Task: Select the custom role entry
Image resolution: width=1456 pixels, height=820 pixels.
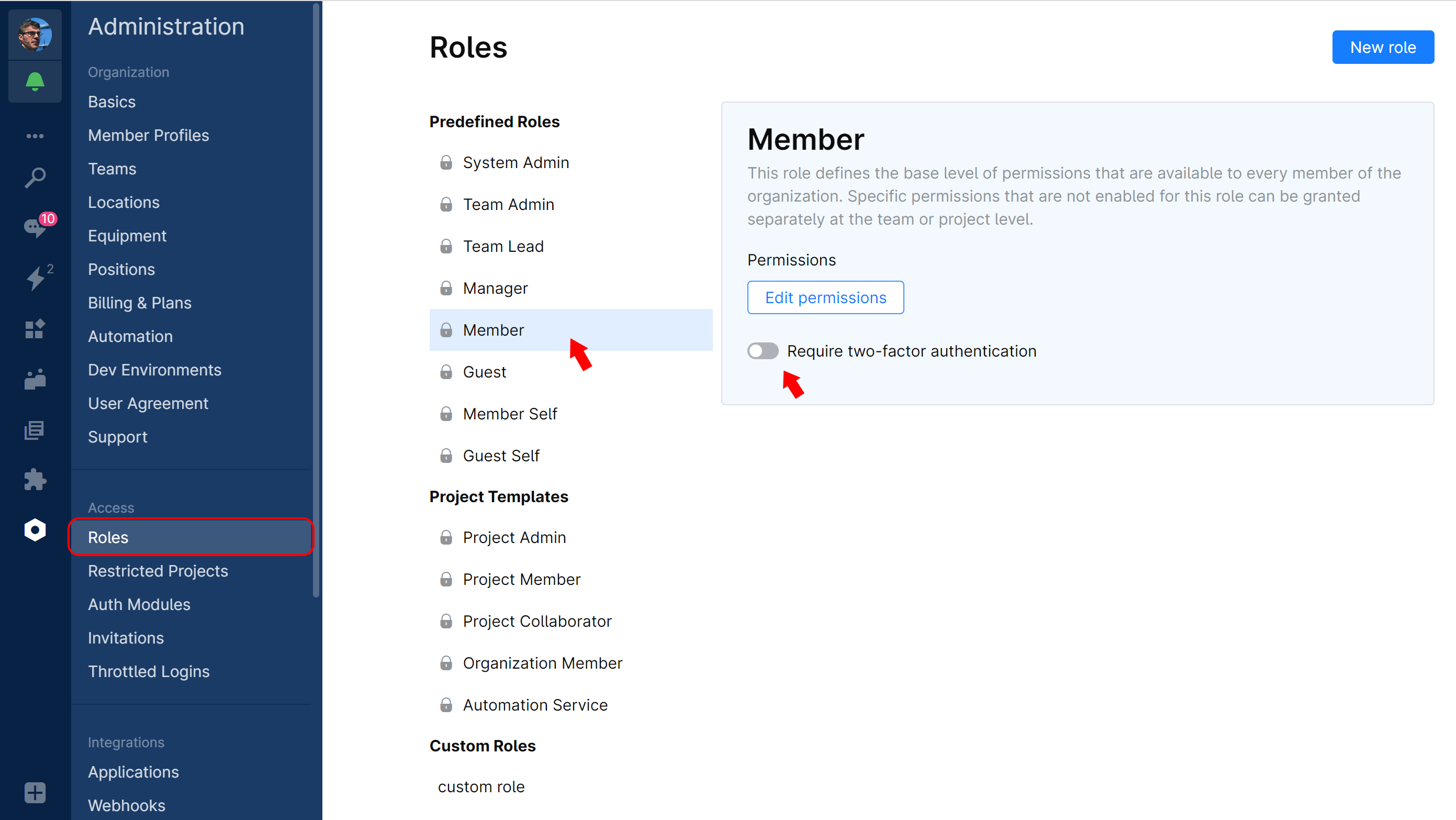Action: [481, 786]
